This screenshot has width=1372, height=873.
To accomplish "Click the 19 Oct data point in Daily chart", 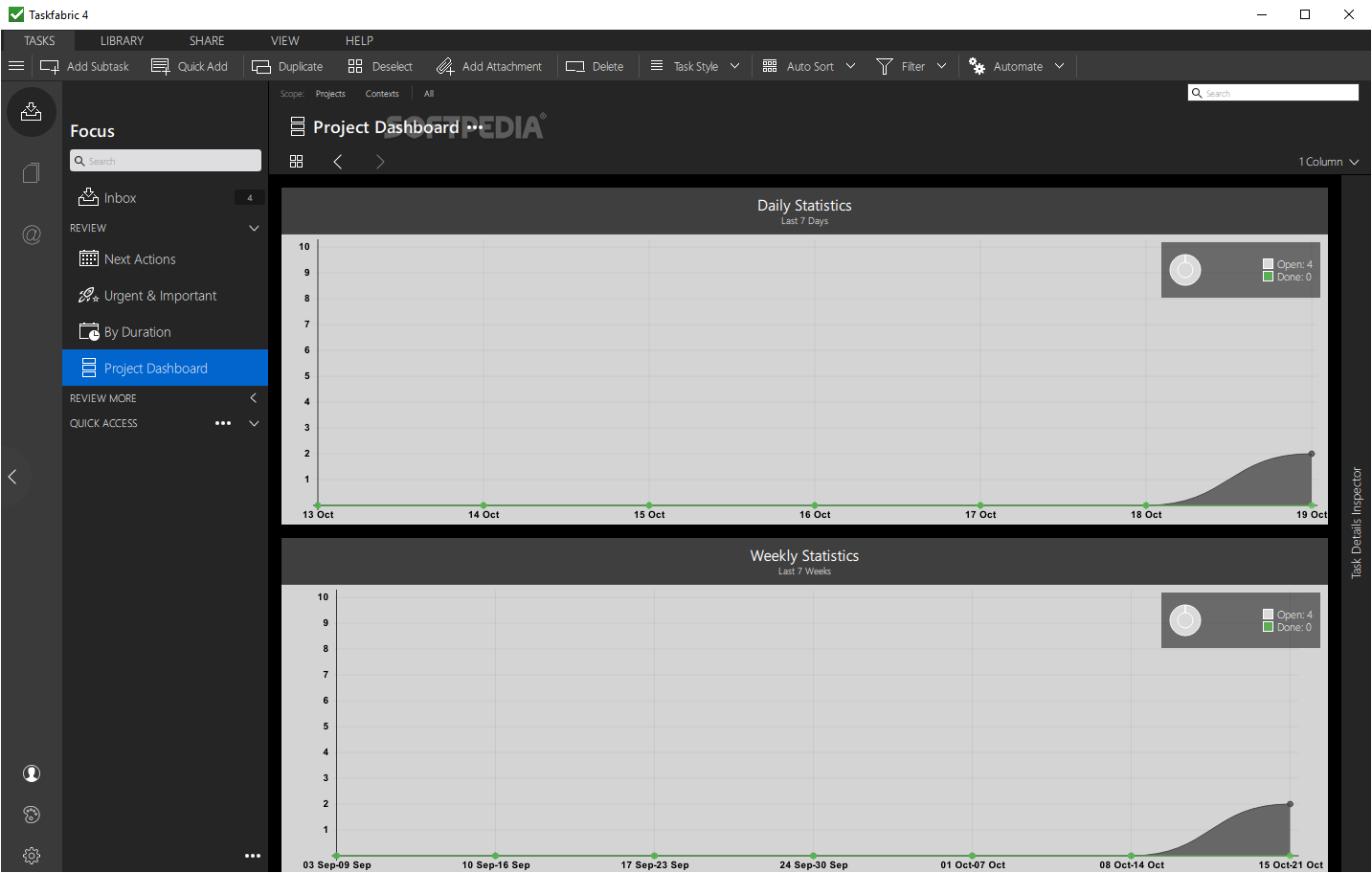I will pyautogui.click(x=1312, y=454).
